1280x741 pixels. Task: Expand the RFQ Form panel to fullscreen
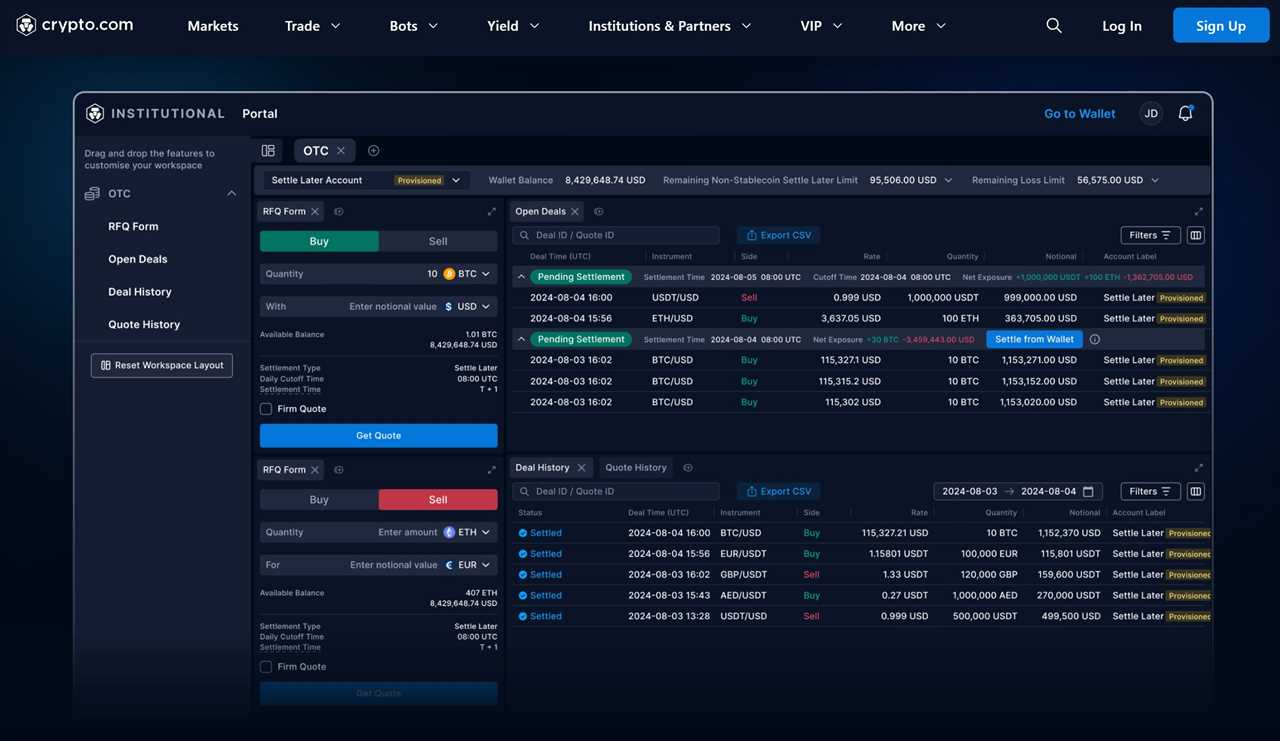pos(490,210)
